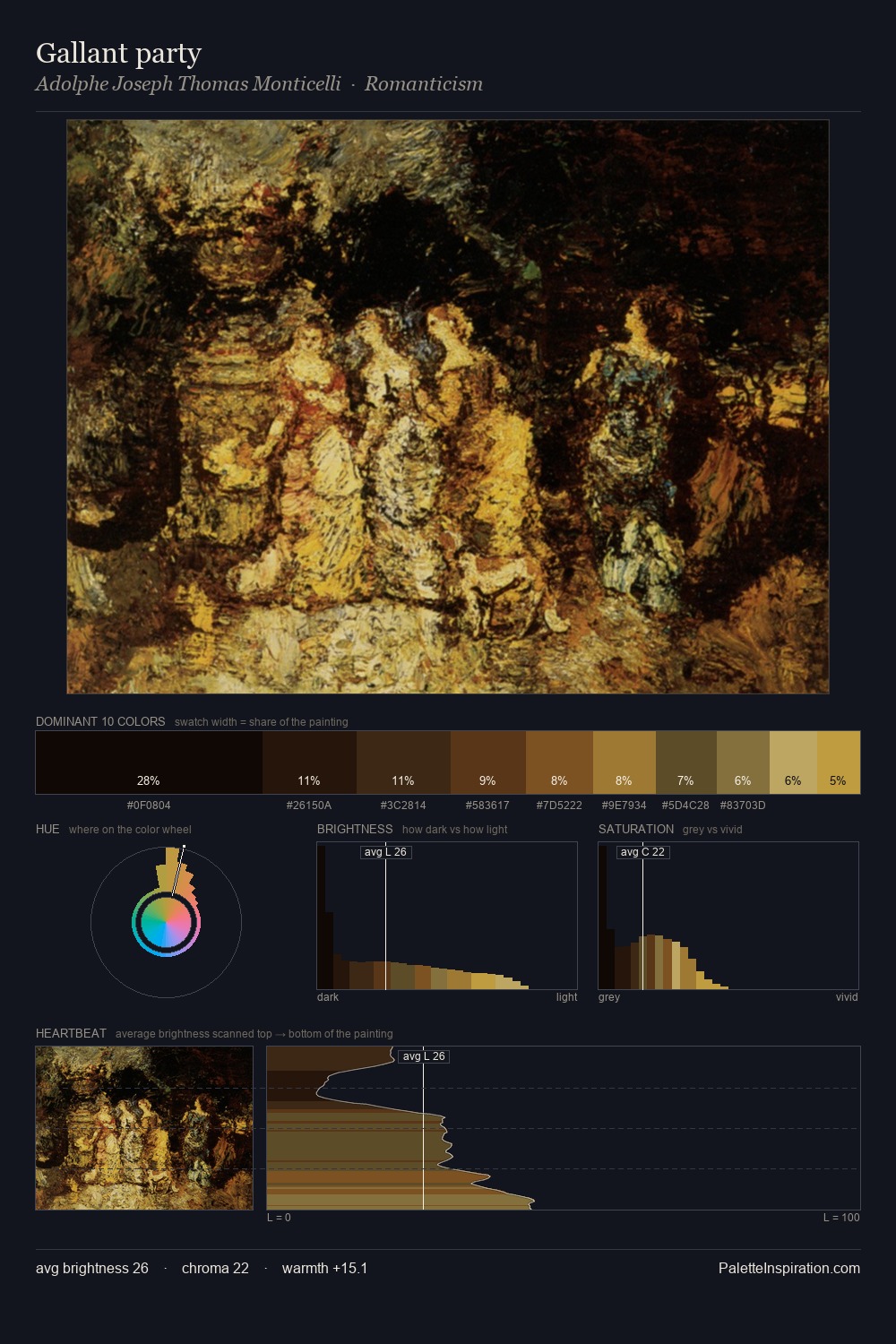Click hex code text #83703D
Image resolution: width=896 pixels, height=1344 pixels.
[x=743, y=805]
